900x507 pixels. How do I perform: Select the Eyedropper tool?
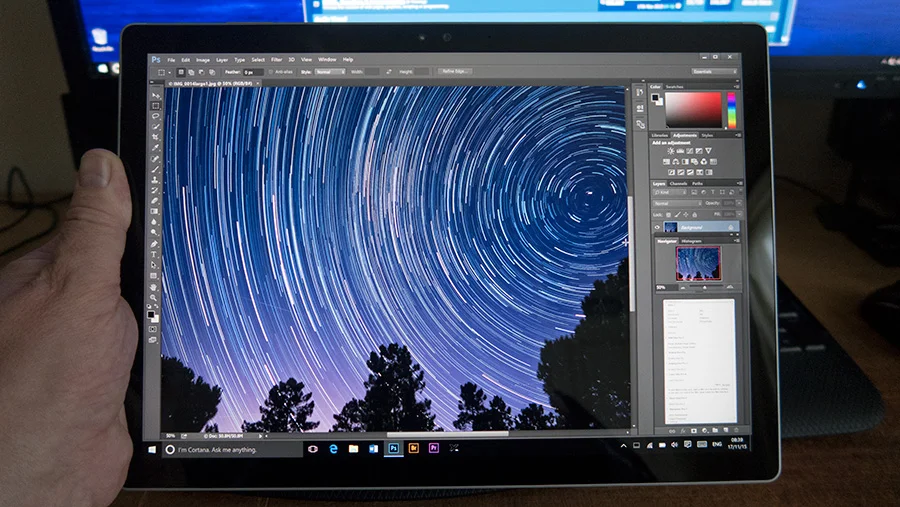pyautogui.click(x=156, y=148)
